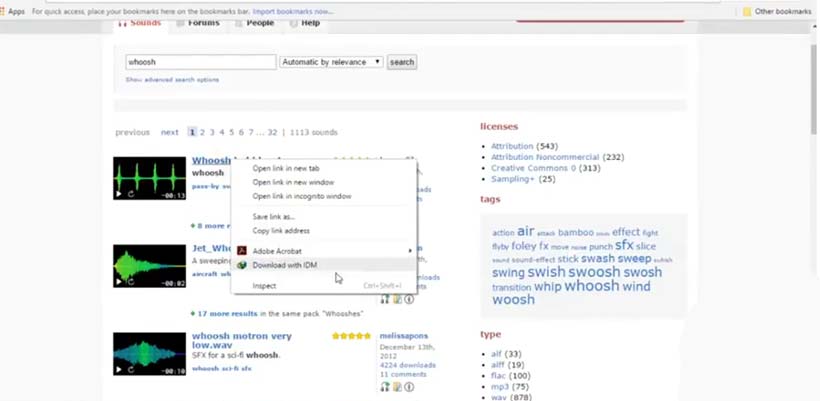Filter by Creative Commons 0 license
The image size is (820, 401).
click(531, 168)
